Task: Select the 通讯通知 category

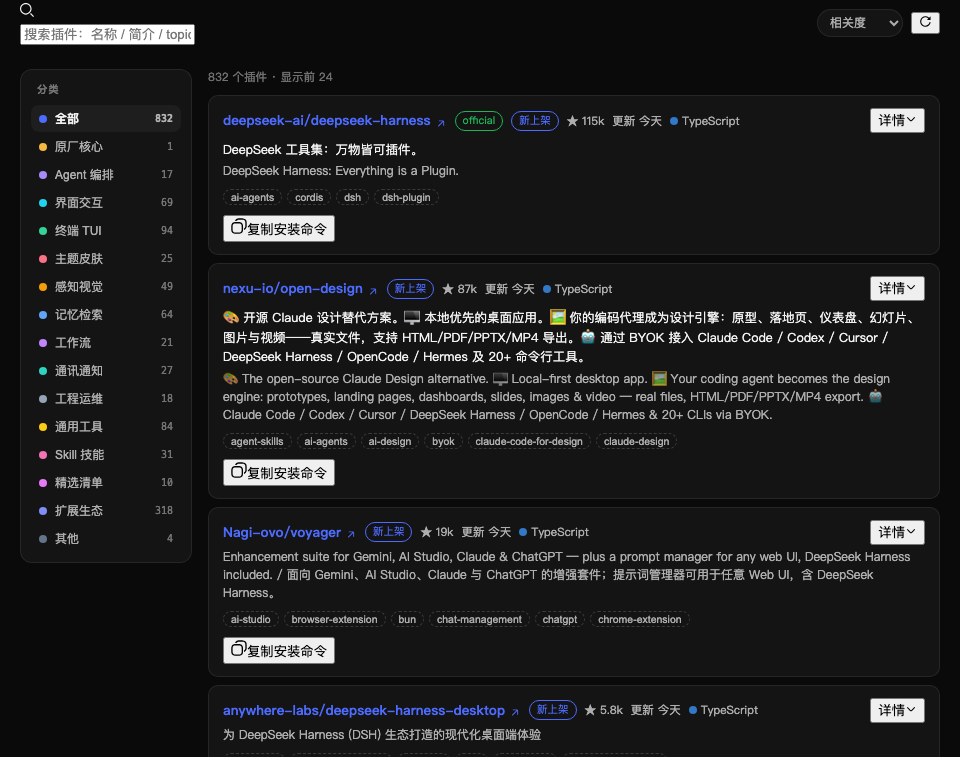Action: click(106, 371)
